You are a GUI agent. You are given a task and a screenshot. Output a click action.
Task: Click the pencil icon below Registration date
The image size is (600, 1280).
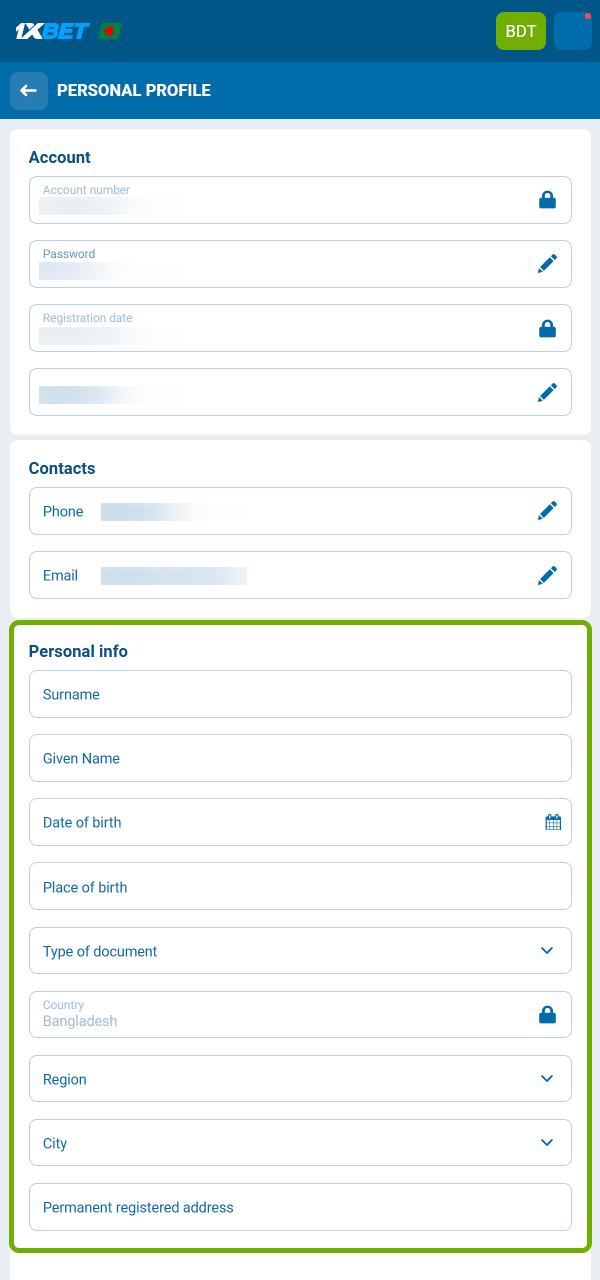(x=547, y=392)
